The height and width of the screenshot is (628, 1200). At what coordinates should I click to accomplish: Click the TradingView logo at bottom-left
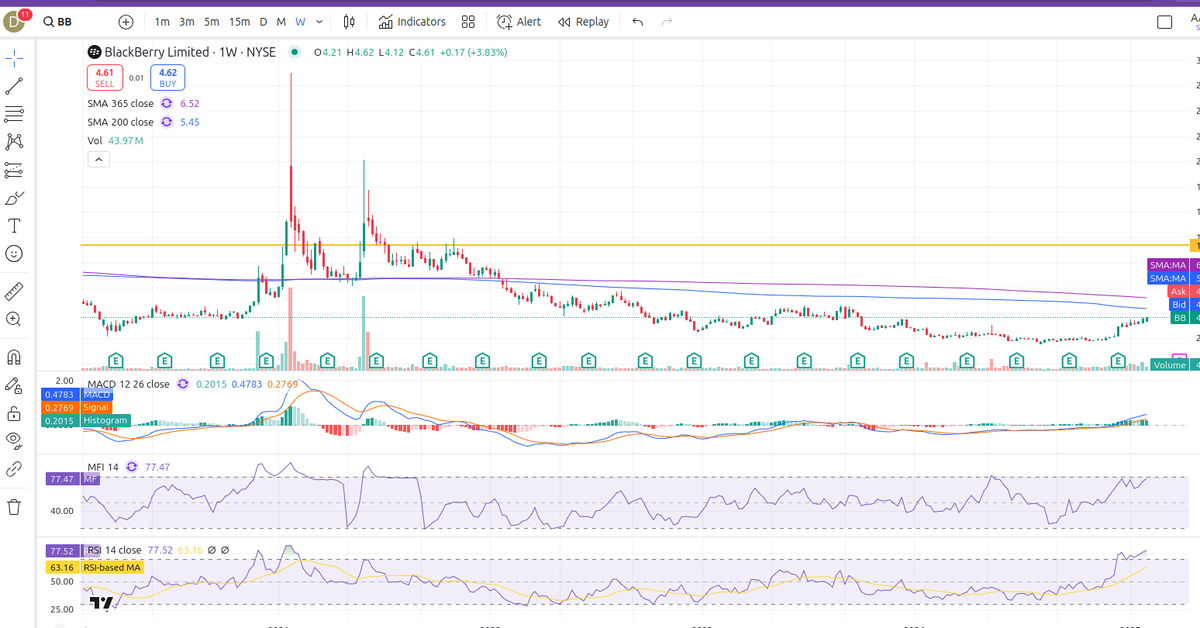pos(100,603)
